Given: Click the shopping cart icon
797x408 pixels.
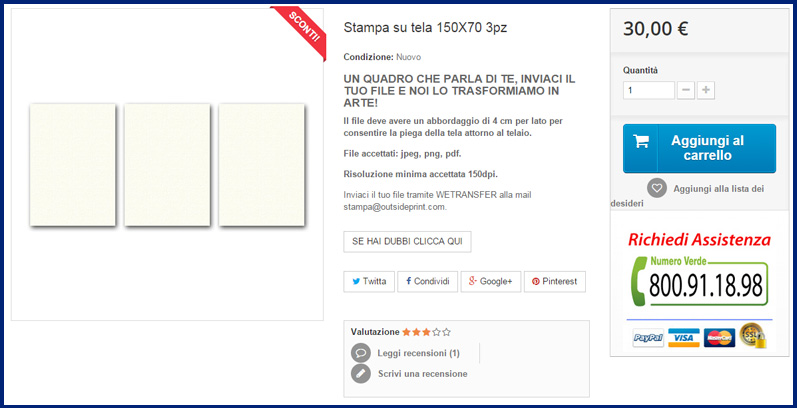Looking at the screenshot, I should pyautogui.click(x=640, y=141).
